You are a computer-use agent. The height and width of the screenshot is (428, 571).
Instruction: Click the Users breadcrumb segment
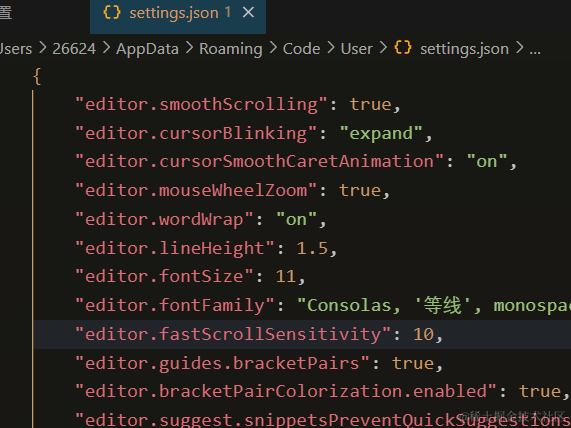[x=16, y=49]
